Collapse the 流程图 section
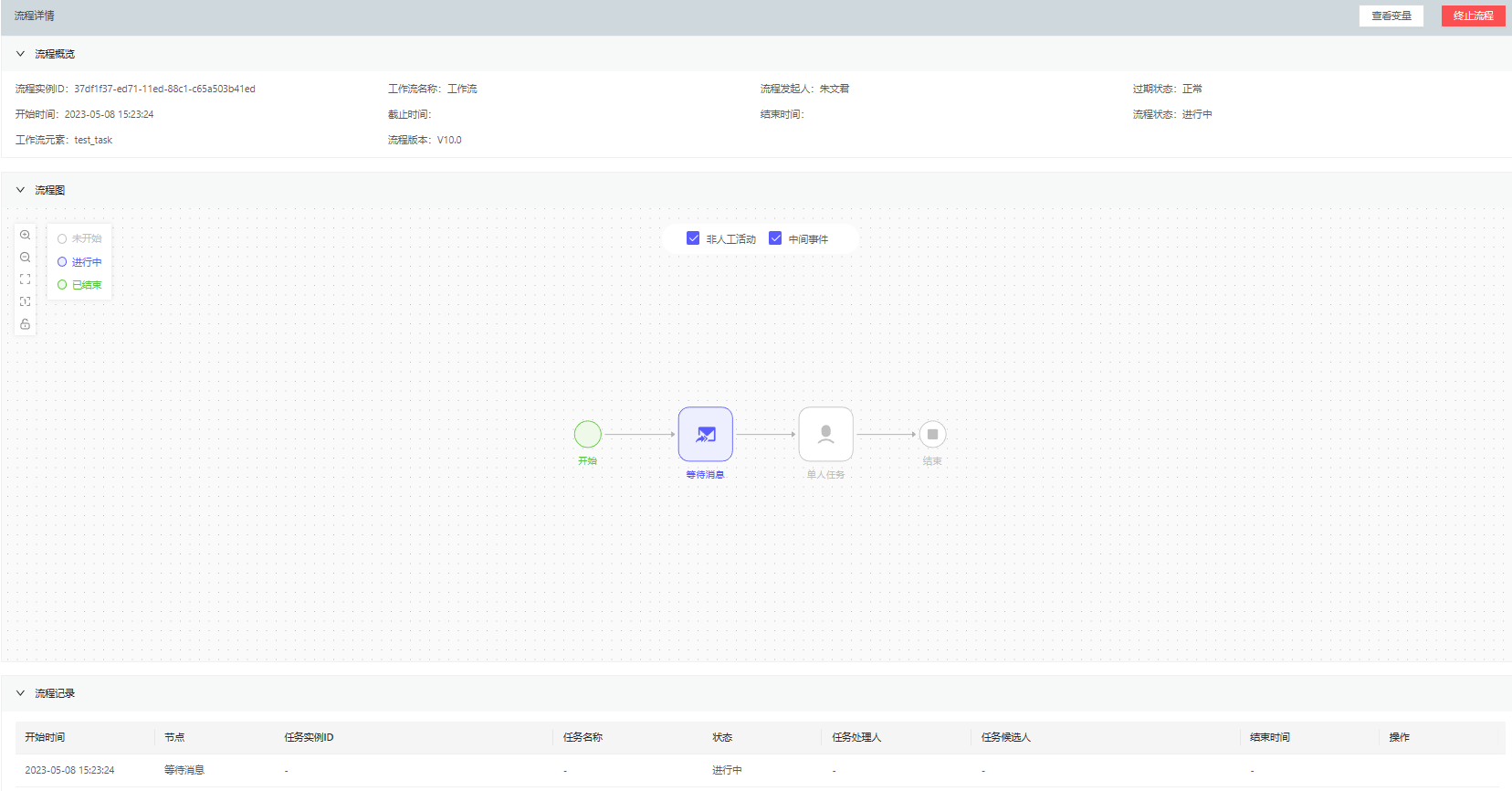 pyautogui.click(x=20, y=190)
